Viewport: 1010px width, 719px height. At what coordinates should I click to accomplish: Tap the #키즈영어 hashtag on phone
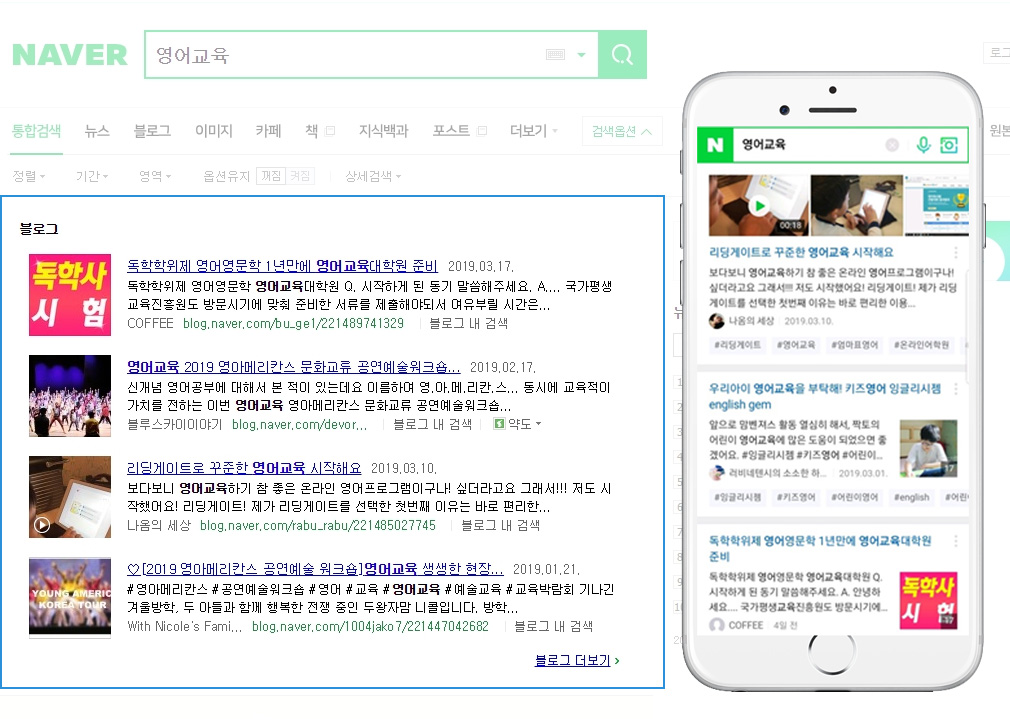tap(796, 497)
